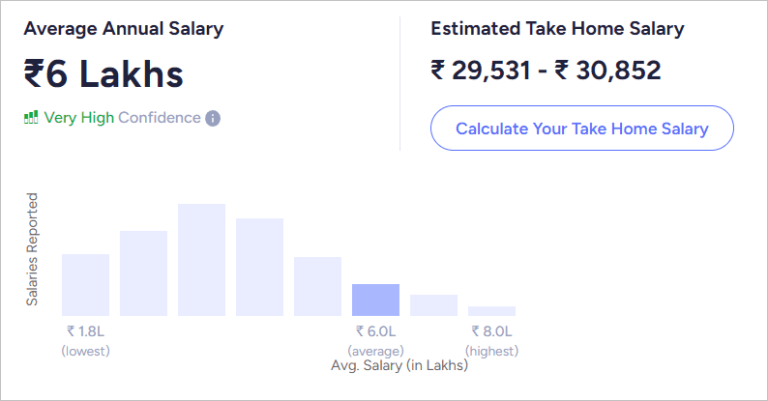Click the bar between average and highest bars
This screenshot has width=768, height=401.
(x=433, y=305)
